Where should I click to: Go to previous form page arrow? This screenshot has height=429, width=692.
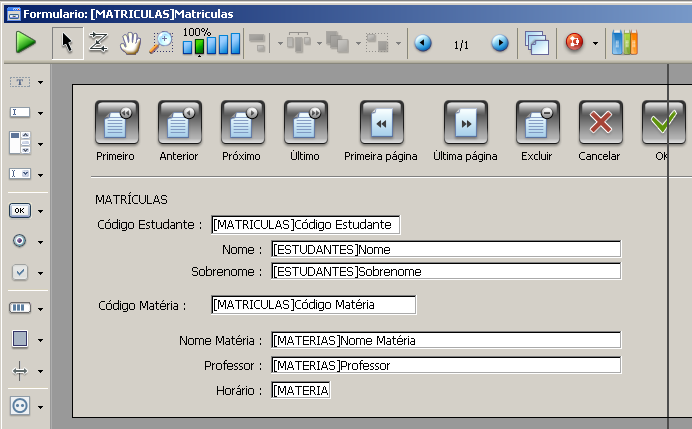click(423, 44)
